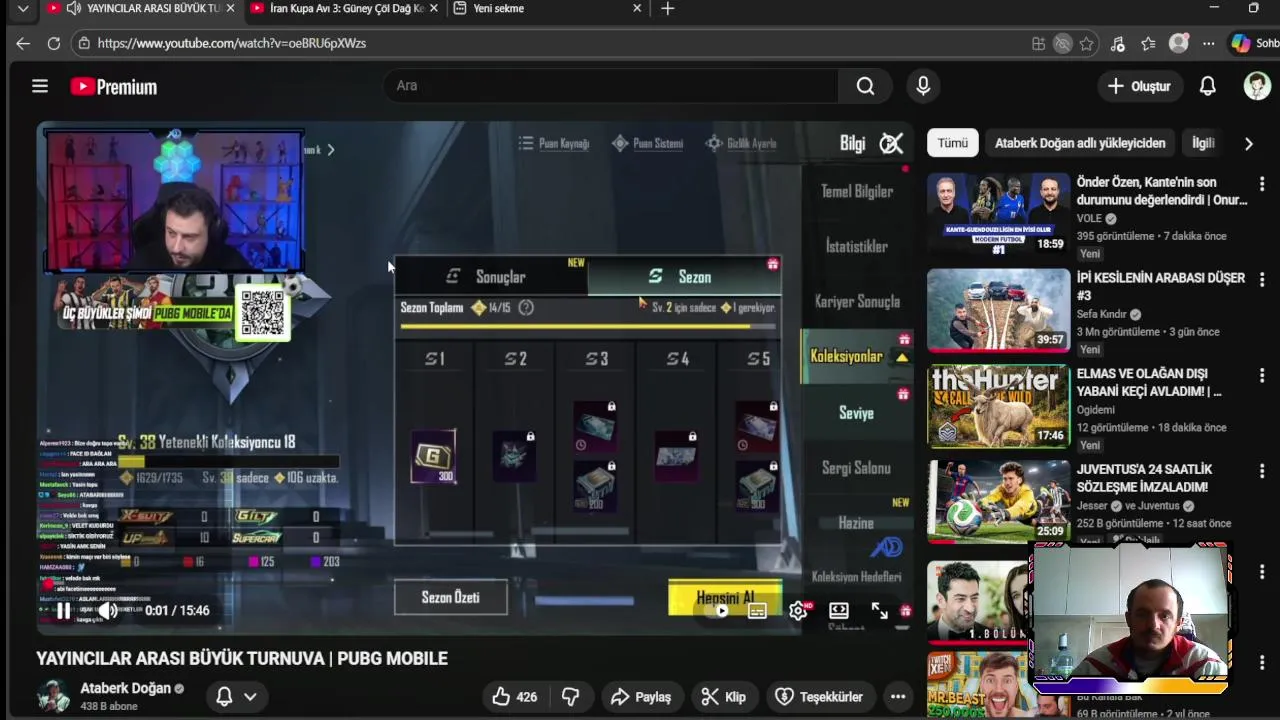Open options menu for İpi Kesilenin Arabası video
This screenshot has height=720, width=1280.
tap(1262, 280)
